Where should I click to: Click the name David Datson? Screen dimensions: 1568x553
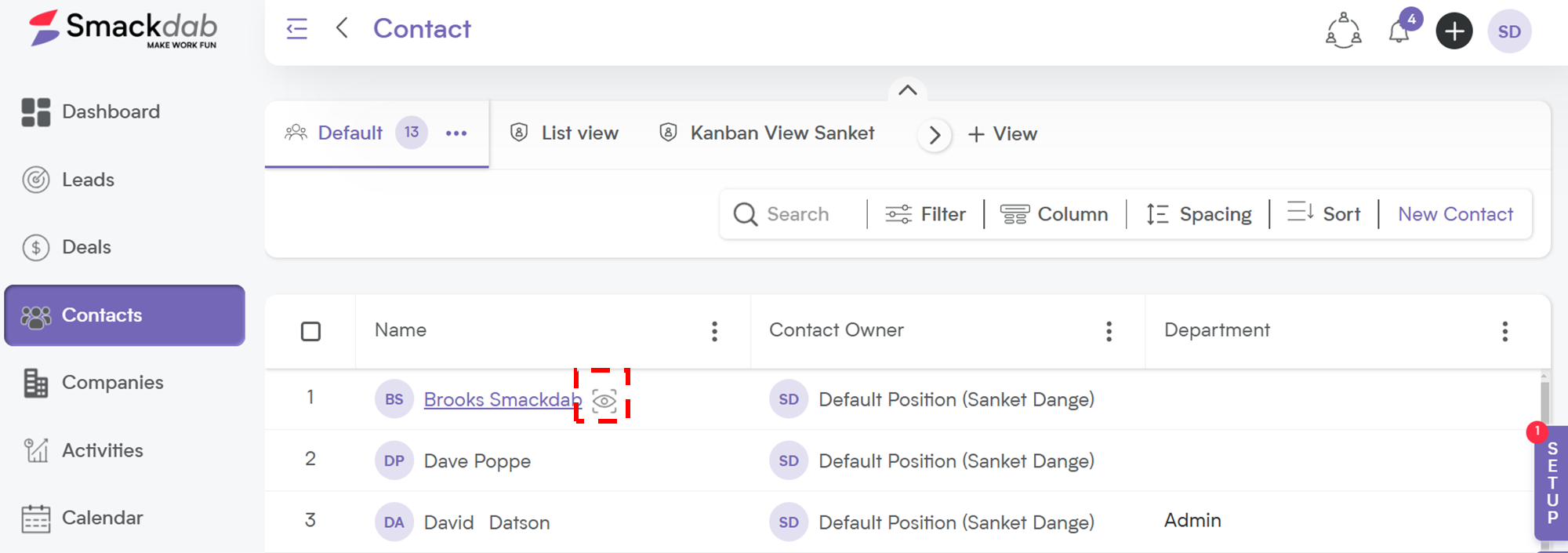(487, 522)
